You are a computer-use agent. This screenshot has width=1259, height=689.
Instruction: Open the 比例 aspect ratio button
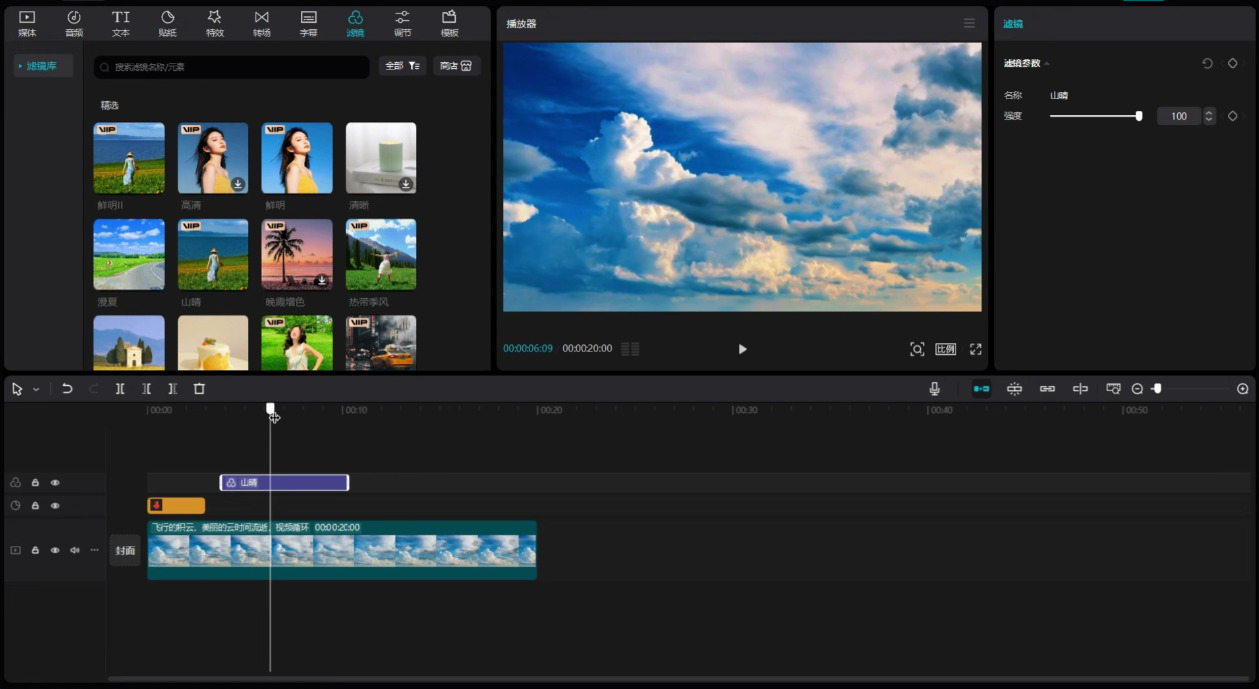(945, 349)
